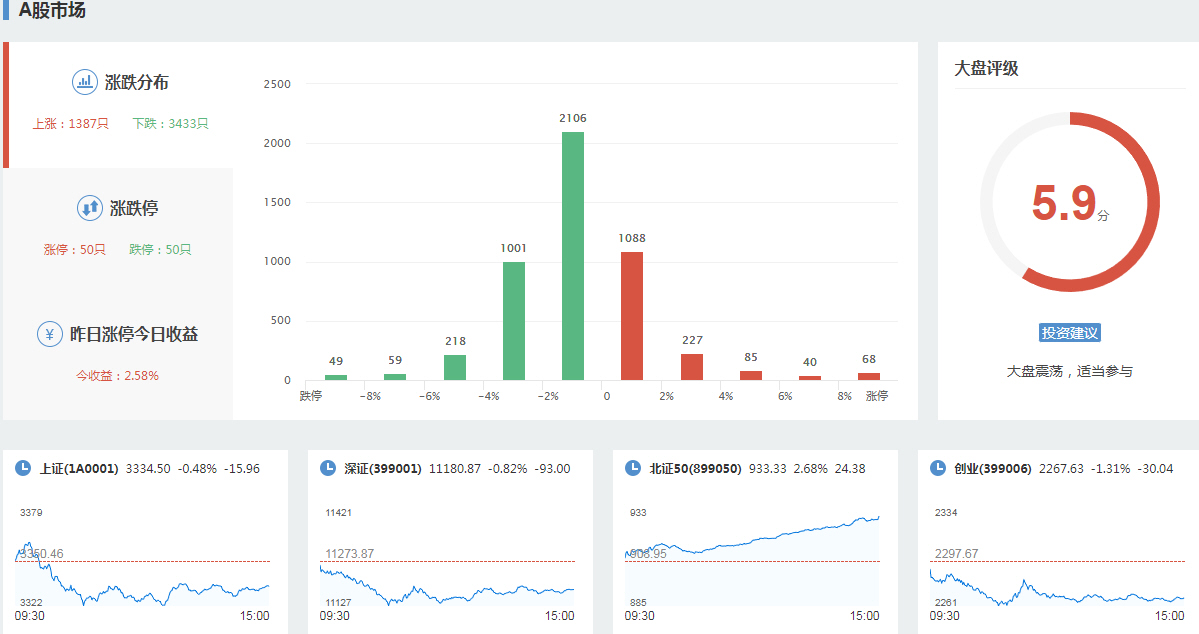Open the 上证(1A0001) index link

click(x=79, y=468)
